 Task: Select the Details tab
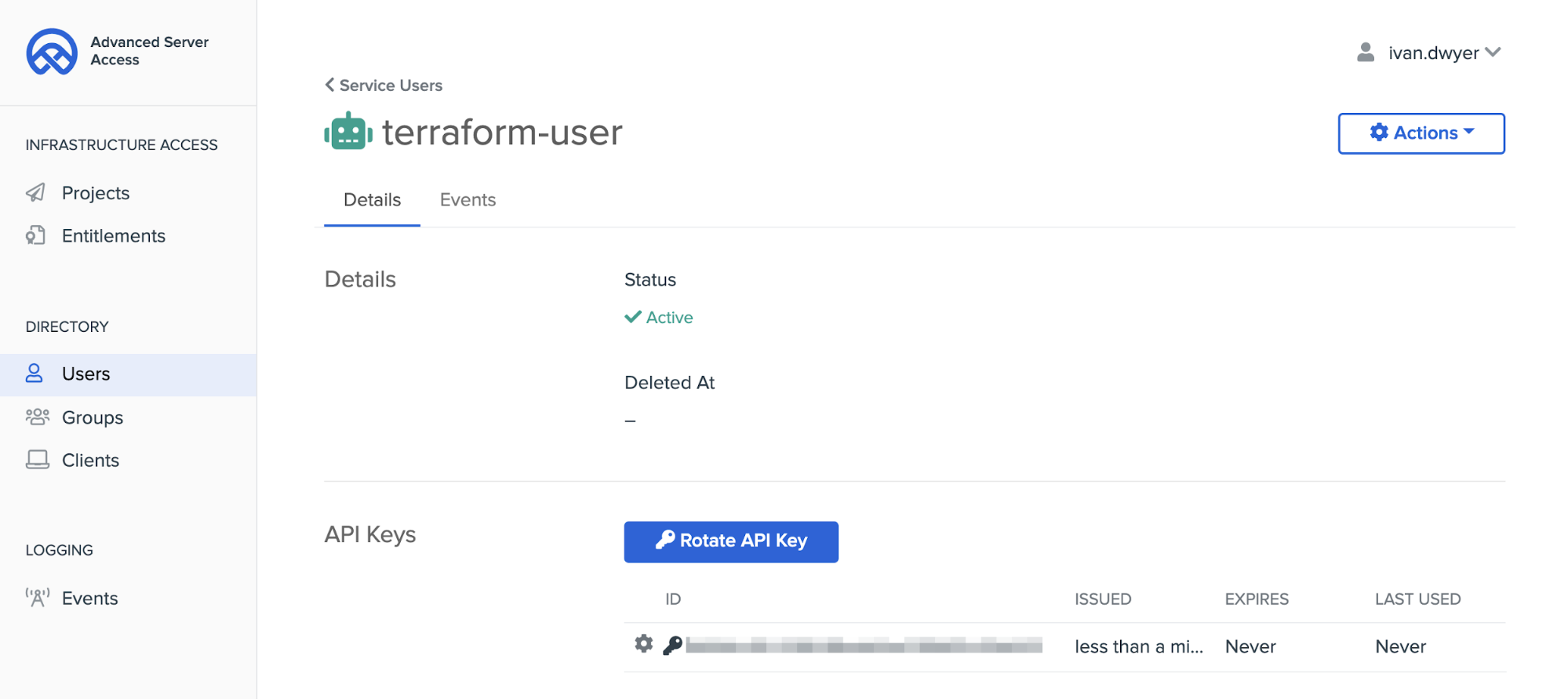(x=372, y=200)
